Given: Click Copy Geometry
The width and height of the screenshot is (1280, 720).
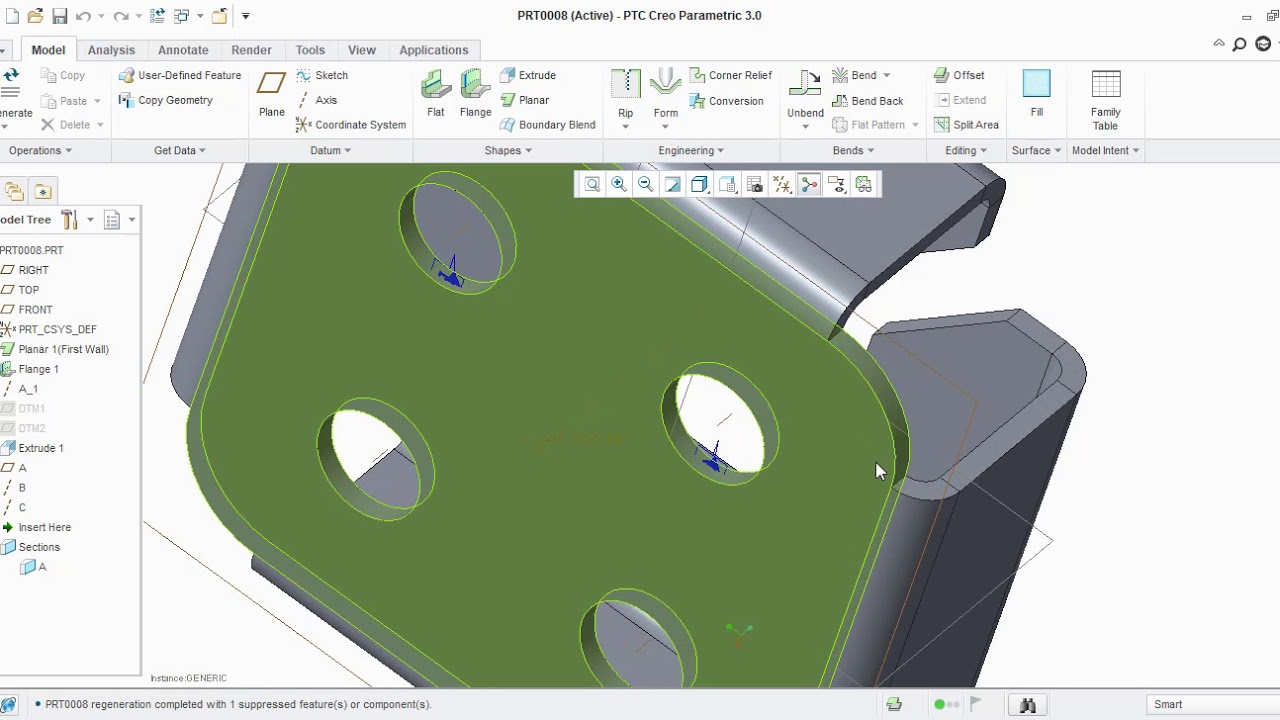Looking at the screenshot, I should (166, 100).
